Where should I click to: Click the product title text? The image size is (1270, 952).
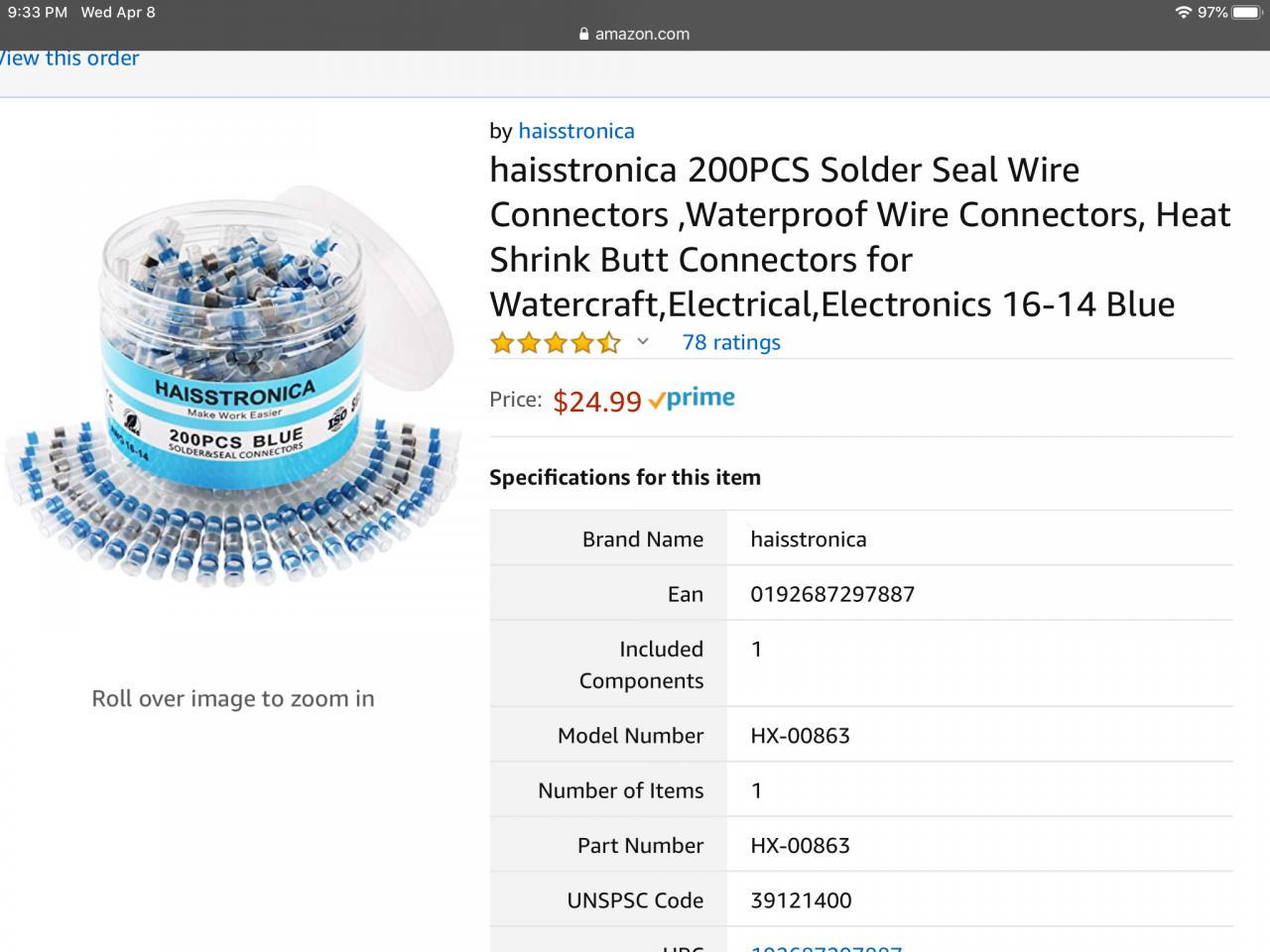(860, 237)
